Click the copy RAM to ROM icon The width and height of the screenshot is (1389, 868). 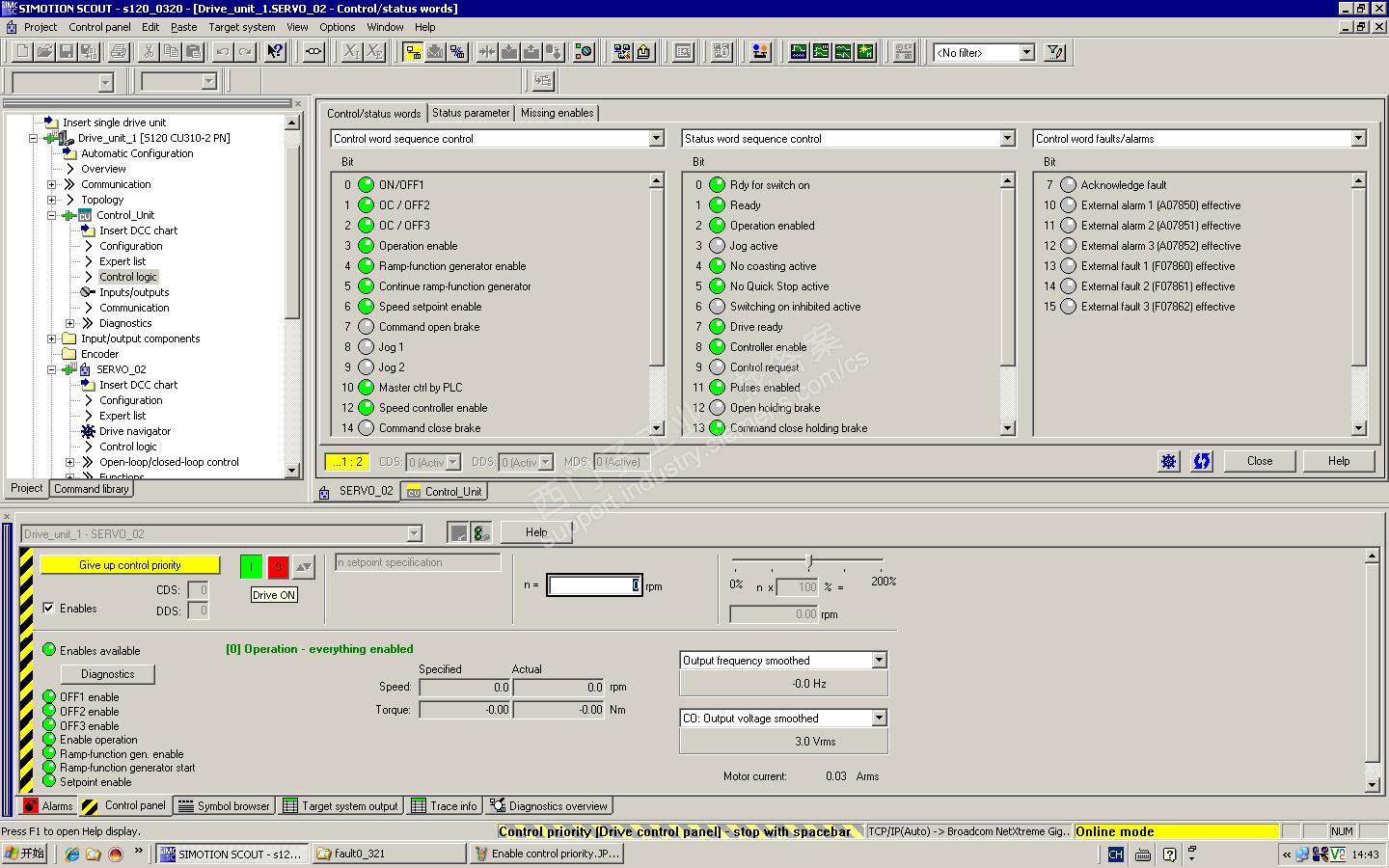[553, 52]
